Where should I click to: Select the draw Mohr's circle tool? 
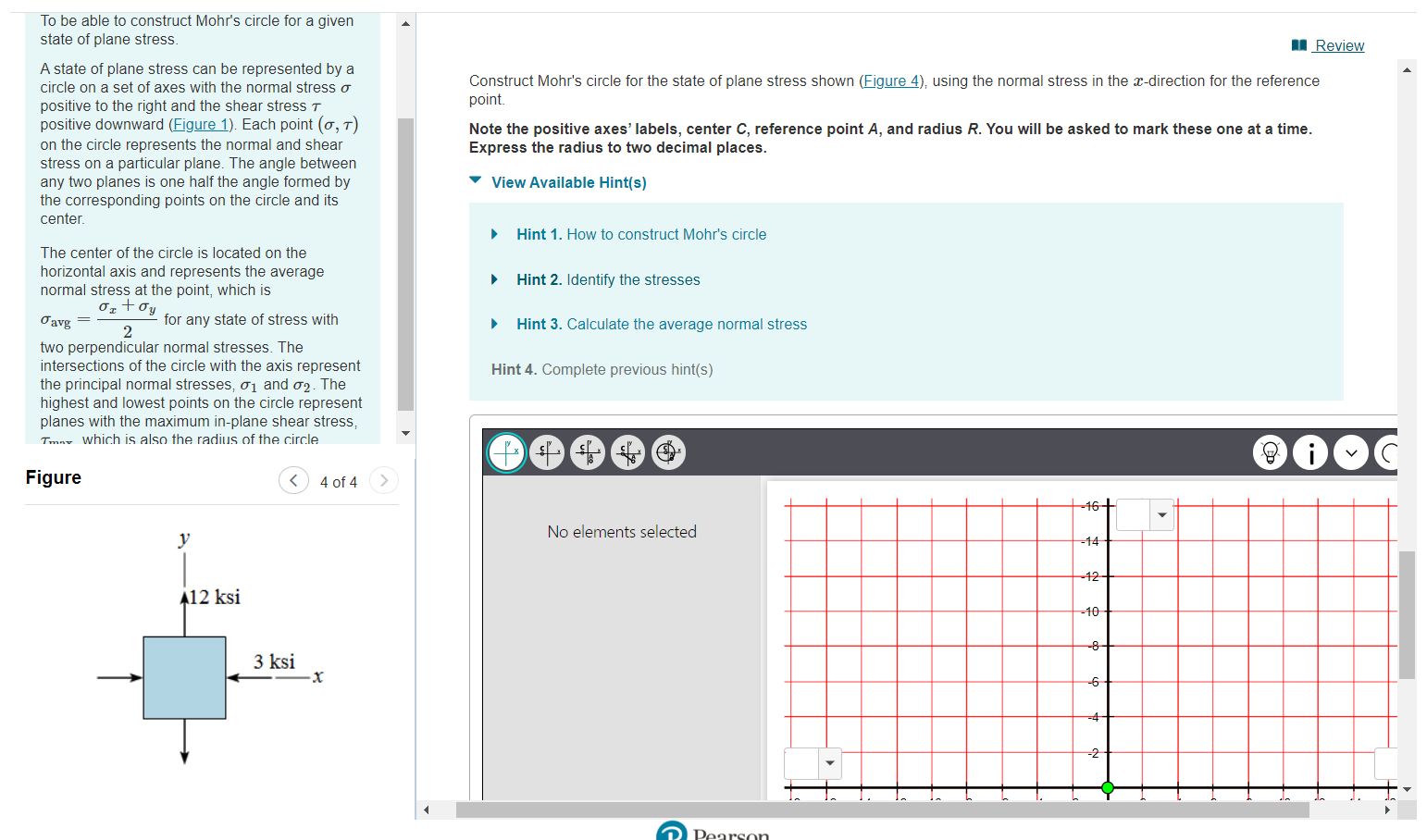(x=669, y=452)
